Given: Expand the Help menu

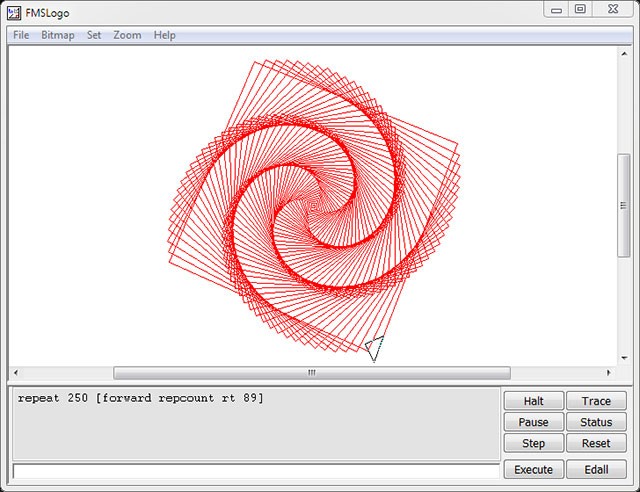Looking at the screenshot, I should pos(165,35).
